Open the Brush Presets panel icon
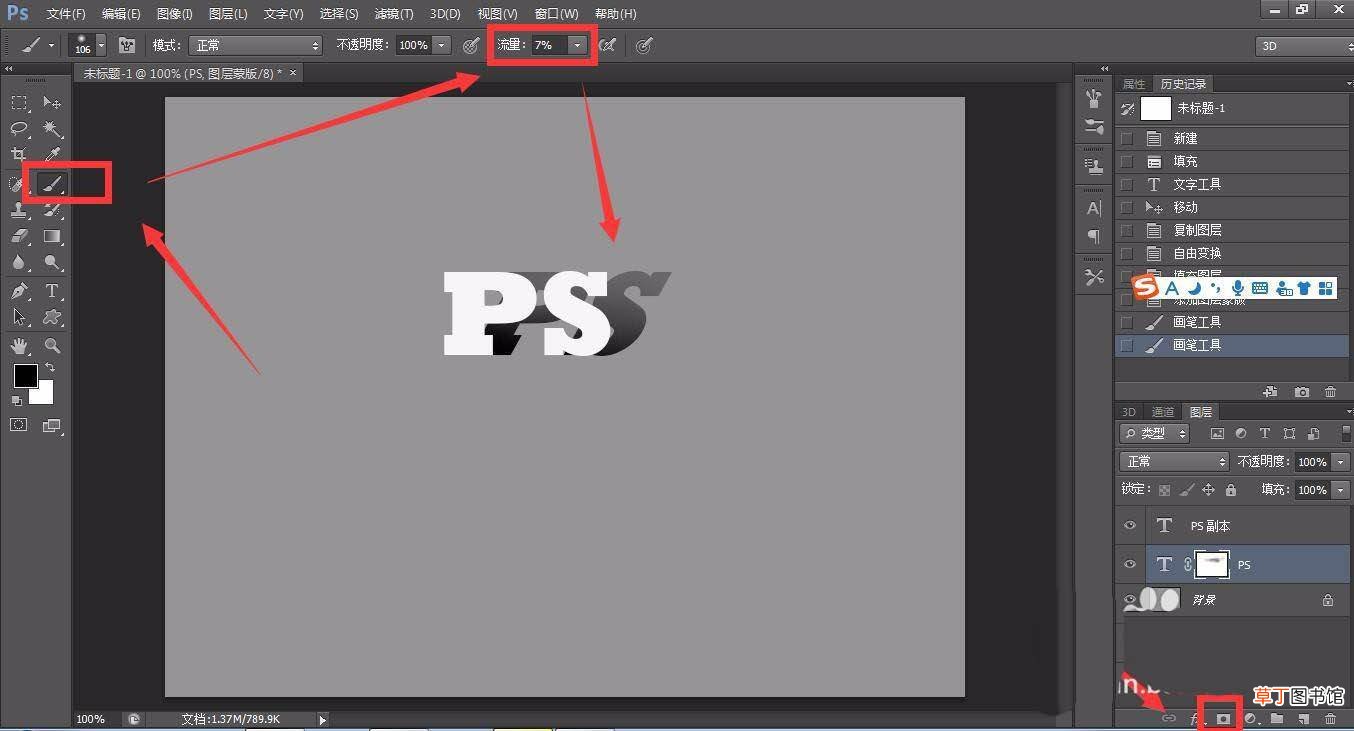1354x731 pixels. point(1094,127)
